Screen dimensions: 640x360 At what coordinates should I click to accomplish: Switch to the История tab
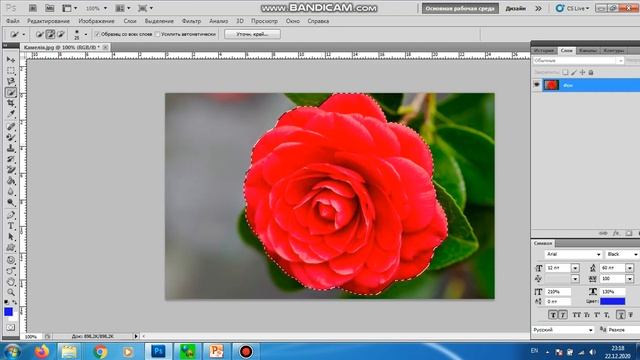coord(544,51)
